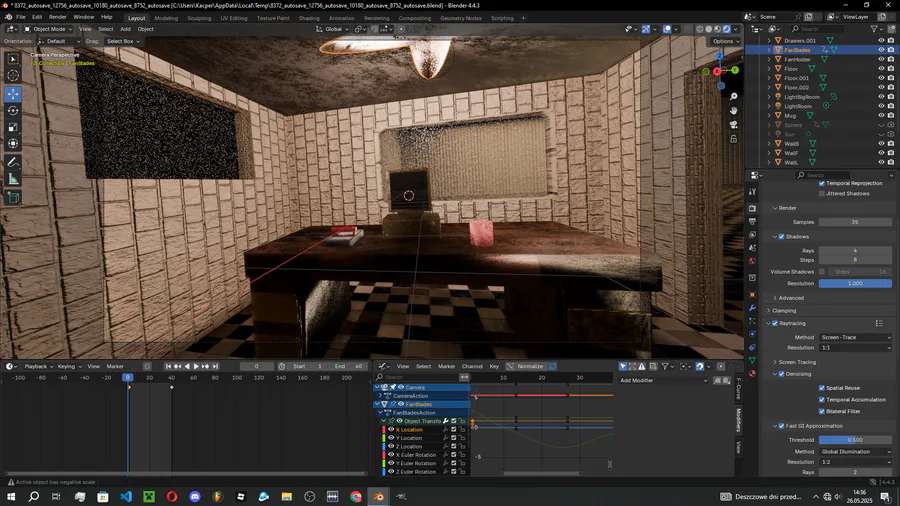This screenshot has width=900, height=506.
Task: Select the Transform tool
Action: tap(13, 144)
